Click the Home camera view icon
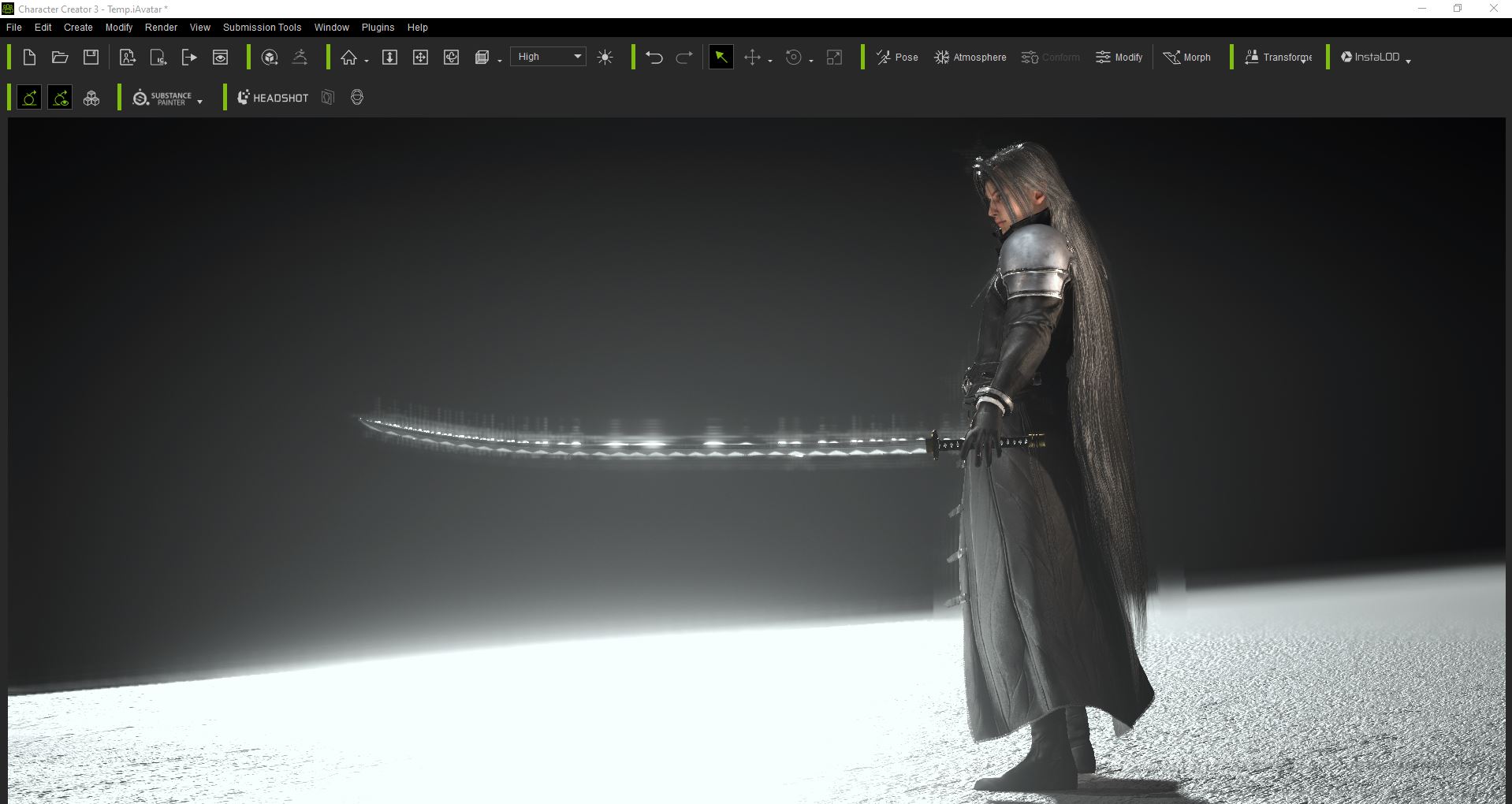The width and height of the screenshot is (1512, 804). tap(348, 57)
